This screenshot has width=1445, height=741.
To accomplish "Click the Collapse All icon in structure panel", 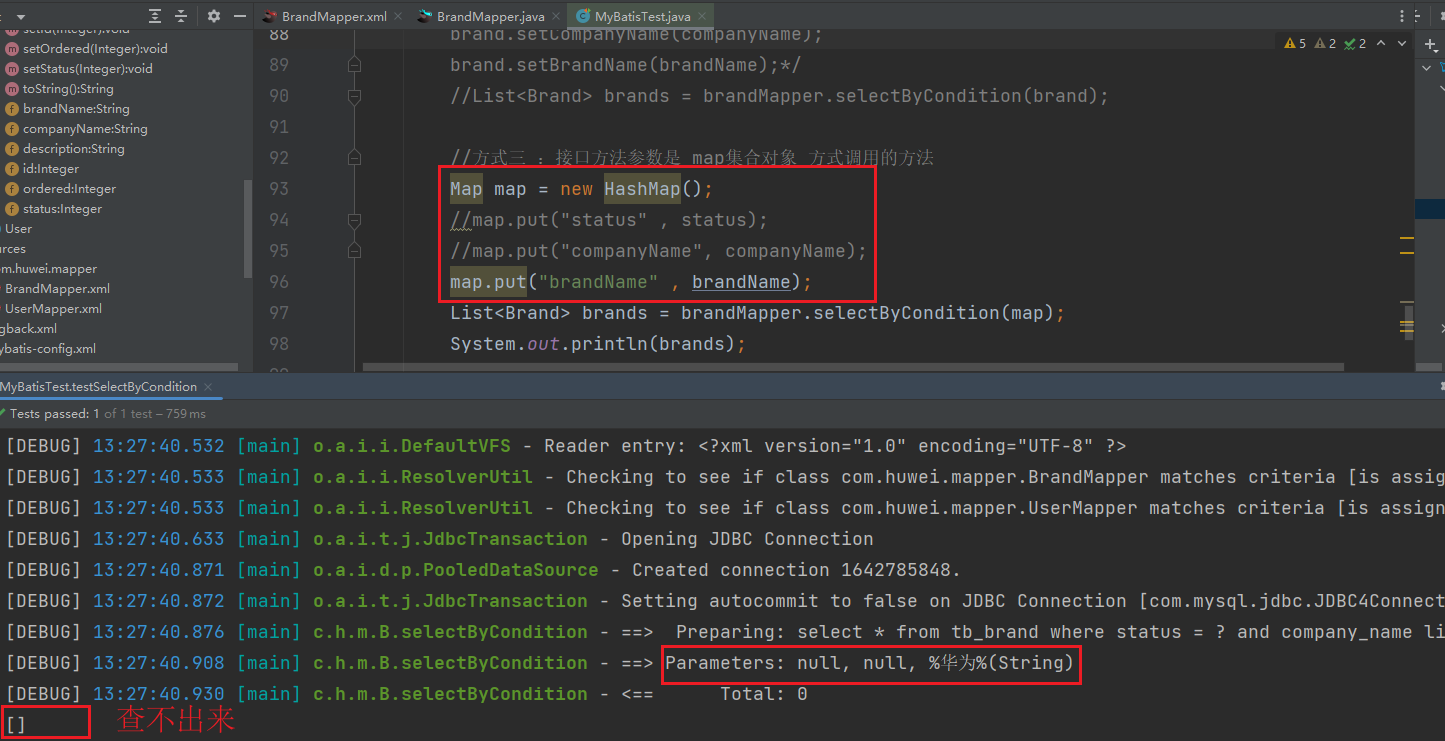I will tap(181, 16).
